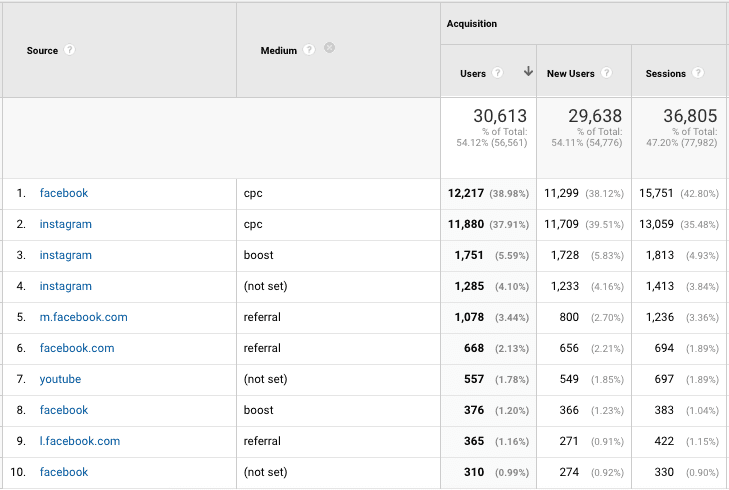The width and height of the screenshot is (729, 490).
Task: Open the l.facebook.com source link
Action: pyautogui.click(x=80, y=441)
